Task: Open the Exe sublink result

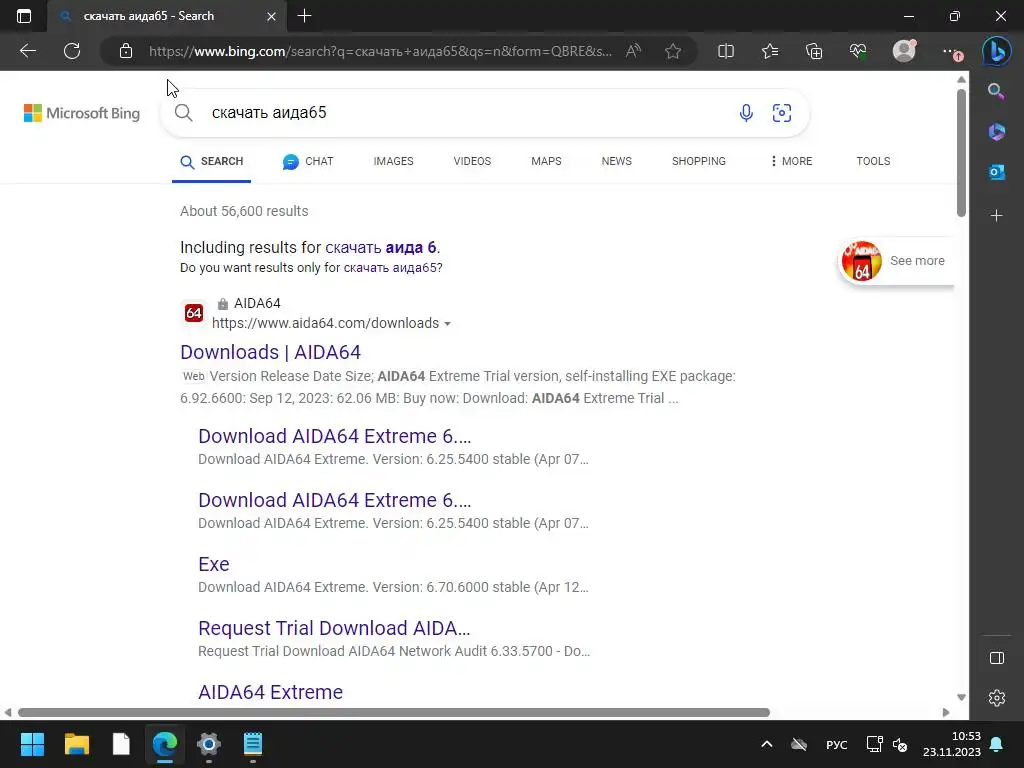Action: (214, 564)
